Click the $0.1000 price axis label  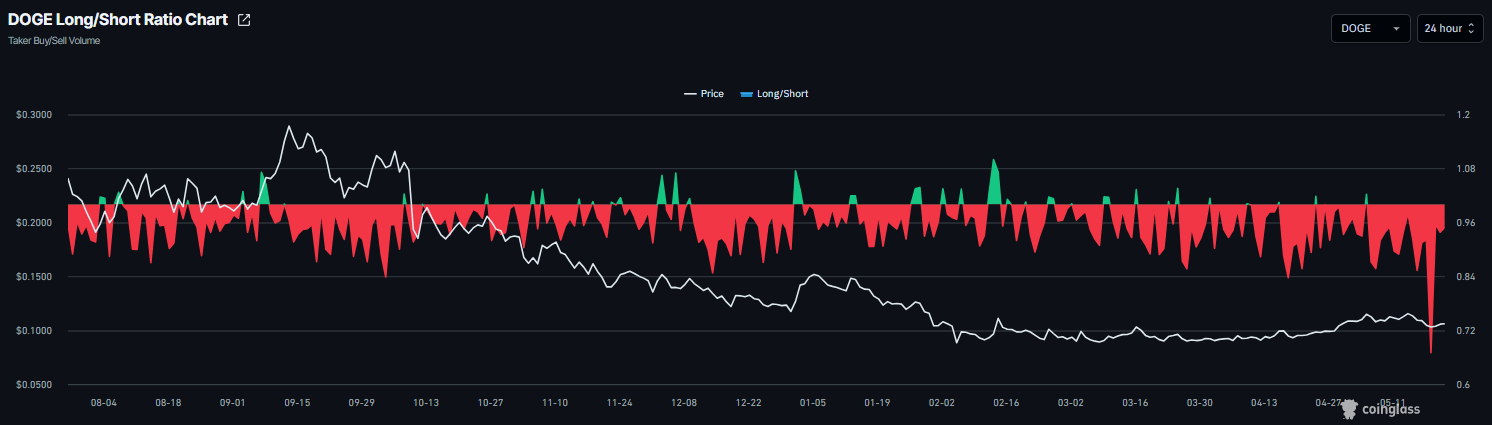[x=33, y=331]
